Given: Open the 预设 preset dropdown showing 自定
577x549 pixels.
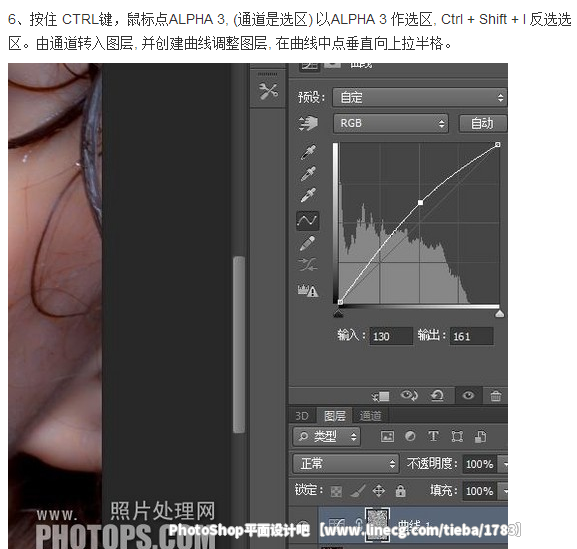Looking at the screenshot, I should pyautogui.click(x=420, y=98).
